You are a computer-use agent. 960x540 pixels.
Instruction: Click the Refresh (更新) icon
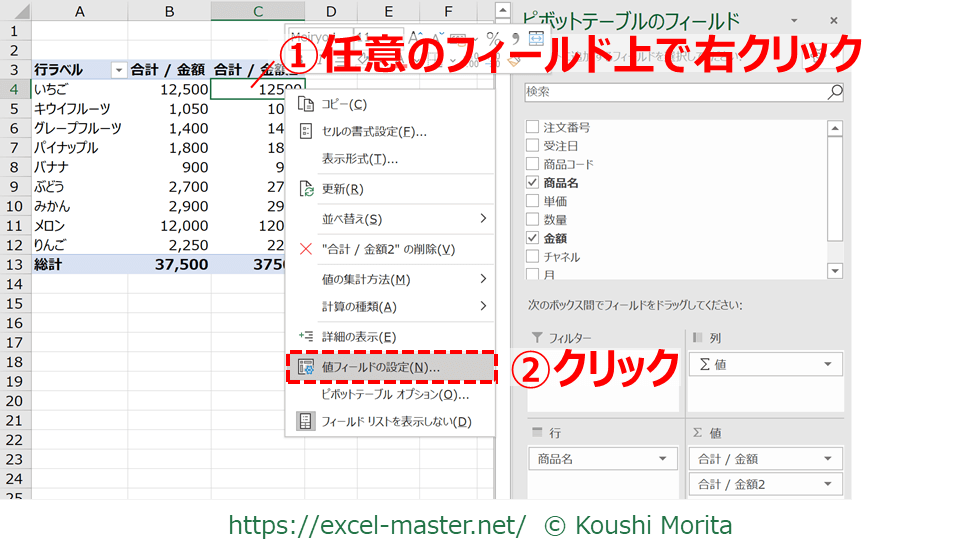[306, 189]
